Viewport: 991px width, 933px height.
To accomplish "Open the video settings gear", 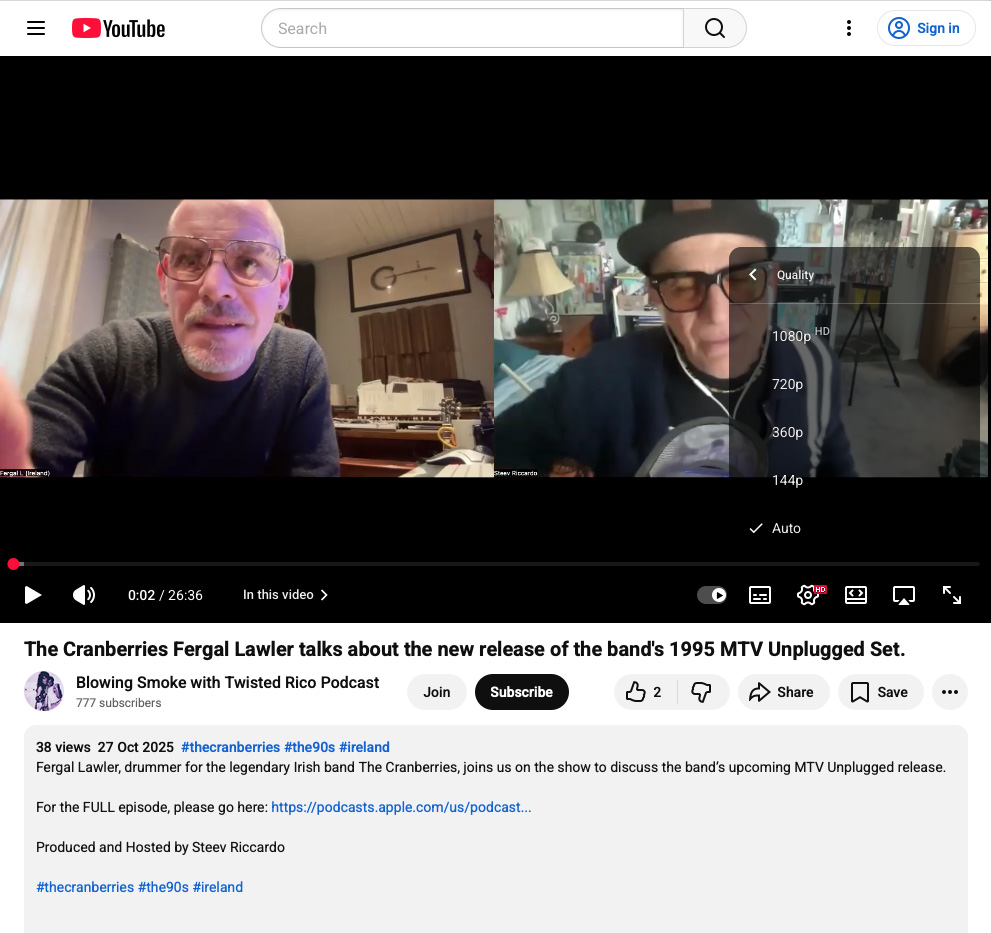I will tap(808, 595).
